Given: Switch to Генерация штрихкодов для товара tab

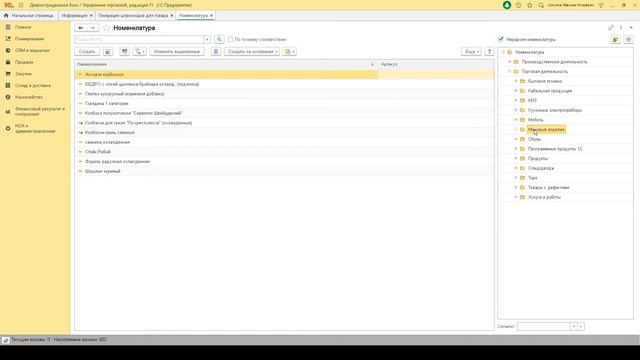Looking at the screenshot, I should [x=133, y=16].
